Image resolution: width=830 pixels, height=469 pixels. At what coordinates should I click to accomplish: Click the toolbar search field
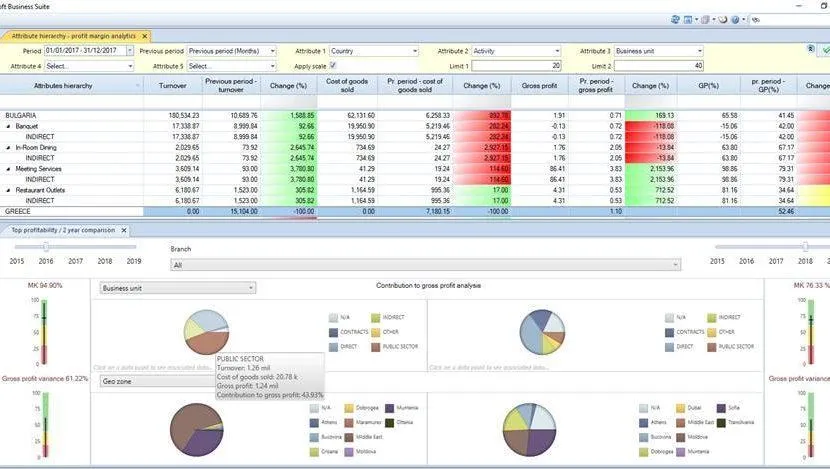point(790,20)
